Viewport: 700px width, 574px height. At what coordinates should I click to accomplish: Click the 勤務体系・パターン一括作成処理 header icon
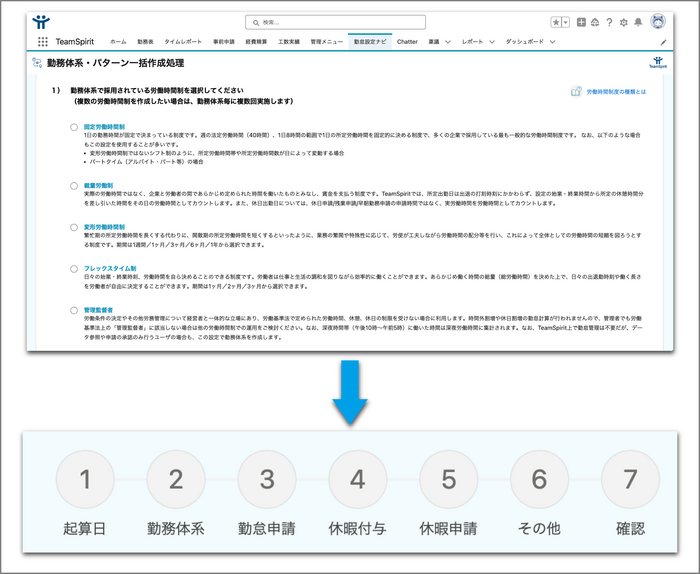pyautogui.click(x=37, y=62)
